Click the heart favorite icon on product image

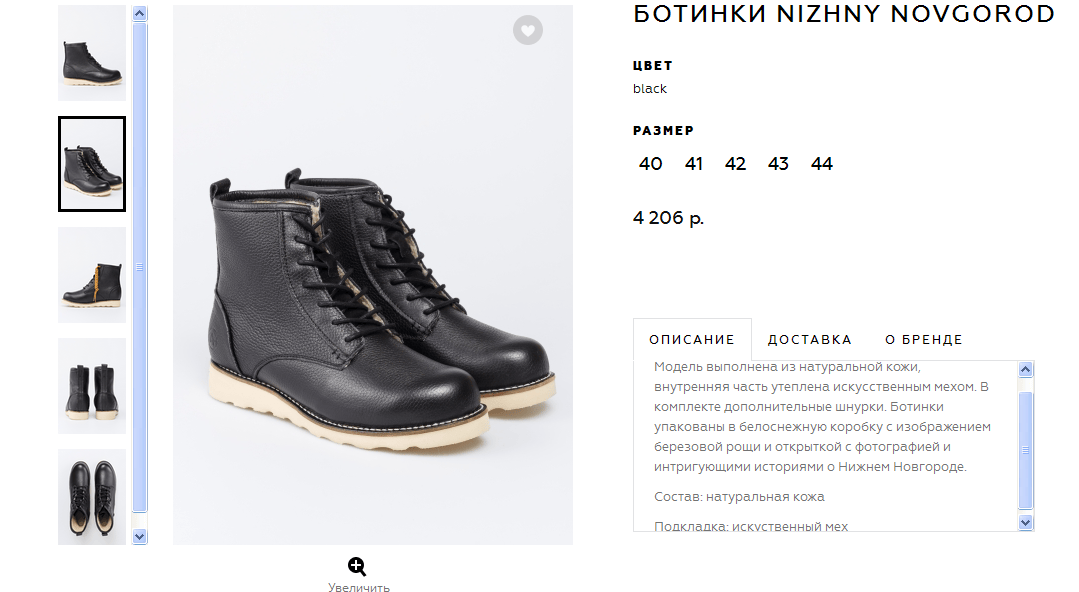point(528,30)
